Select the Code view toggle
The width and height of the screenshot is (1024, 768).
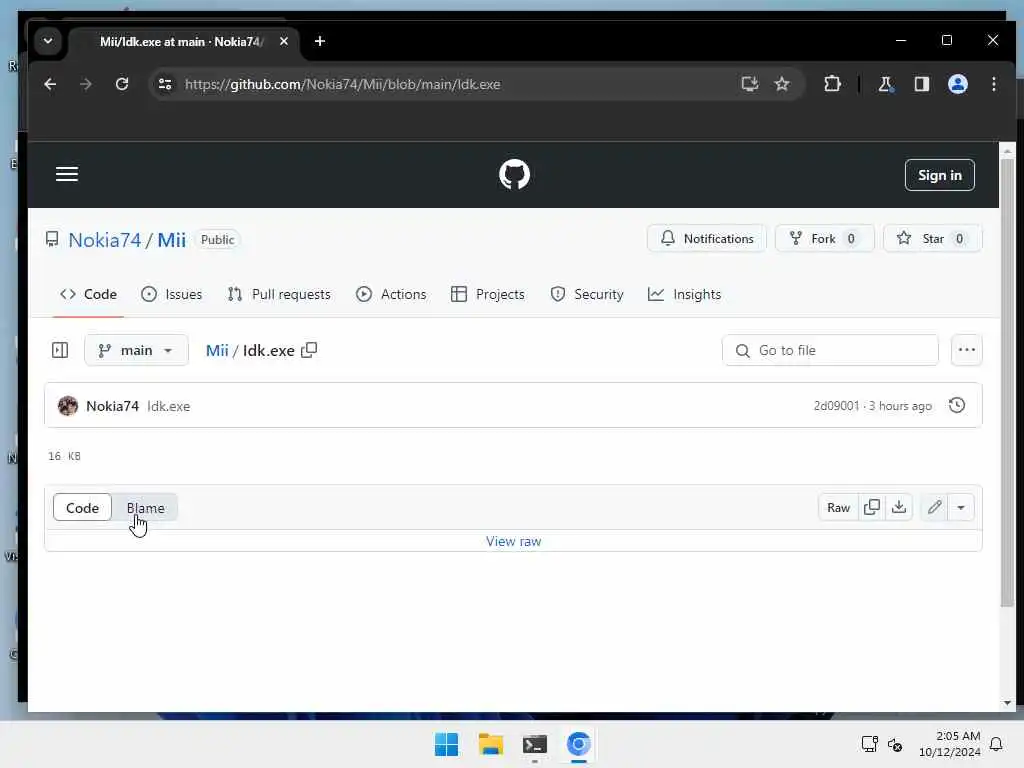[x=82, y=508]
